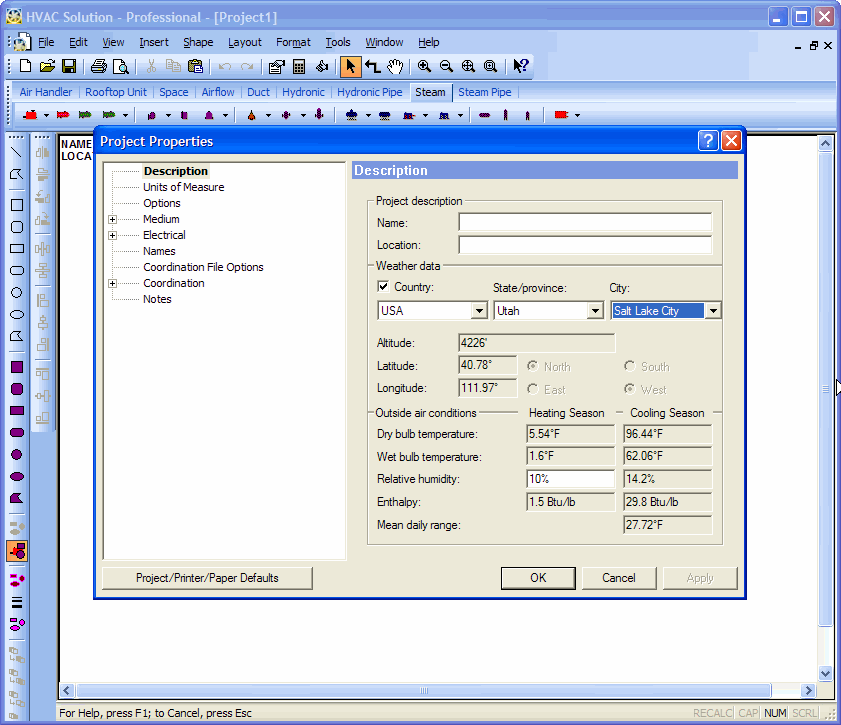Screen dimensions: 841x725
Task: Click the Zoom Out magnifier
Action: point(446,66)
